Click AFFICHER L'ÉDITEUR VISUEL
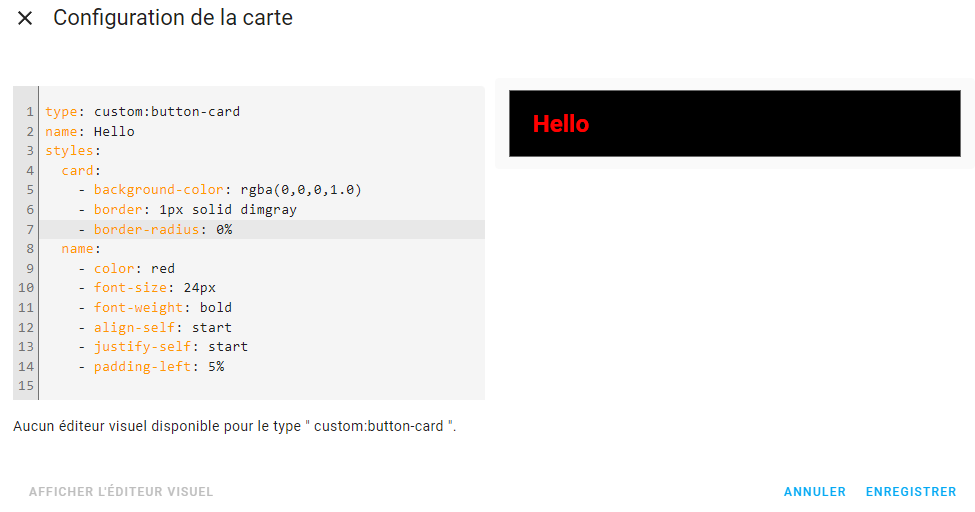 pyautogui.click(x=121, y=492)
